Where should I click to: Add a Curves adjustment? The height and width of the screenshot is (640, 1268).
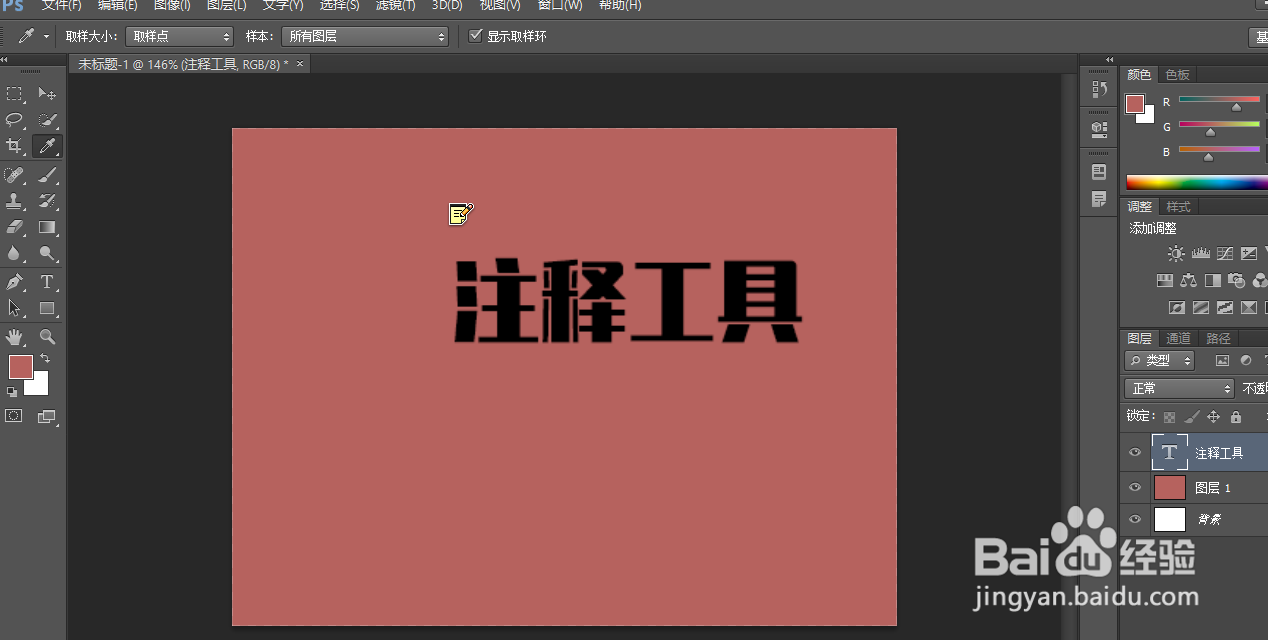1225,254
